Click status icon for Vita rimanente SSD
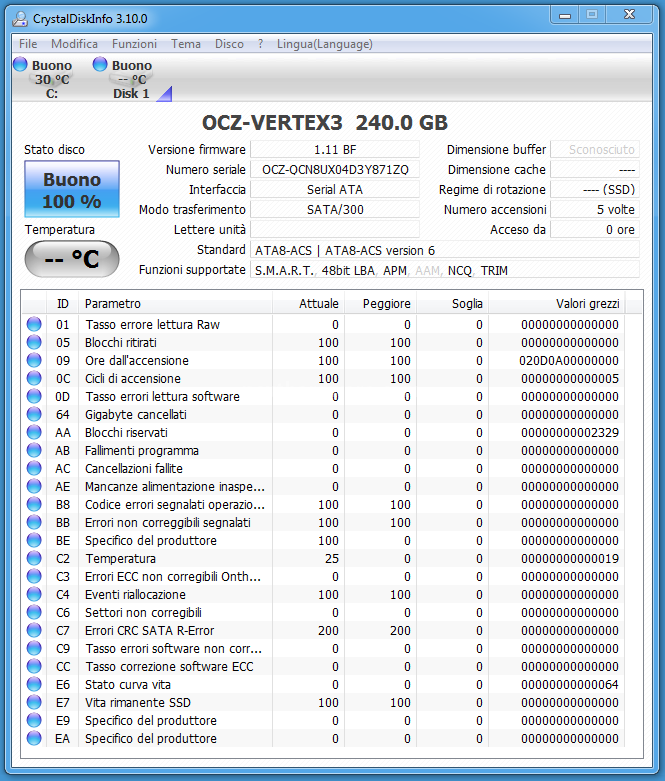Viewport: 665px width, 781px height. tap(34, 702)
